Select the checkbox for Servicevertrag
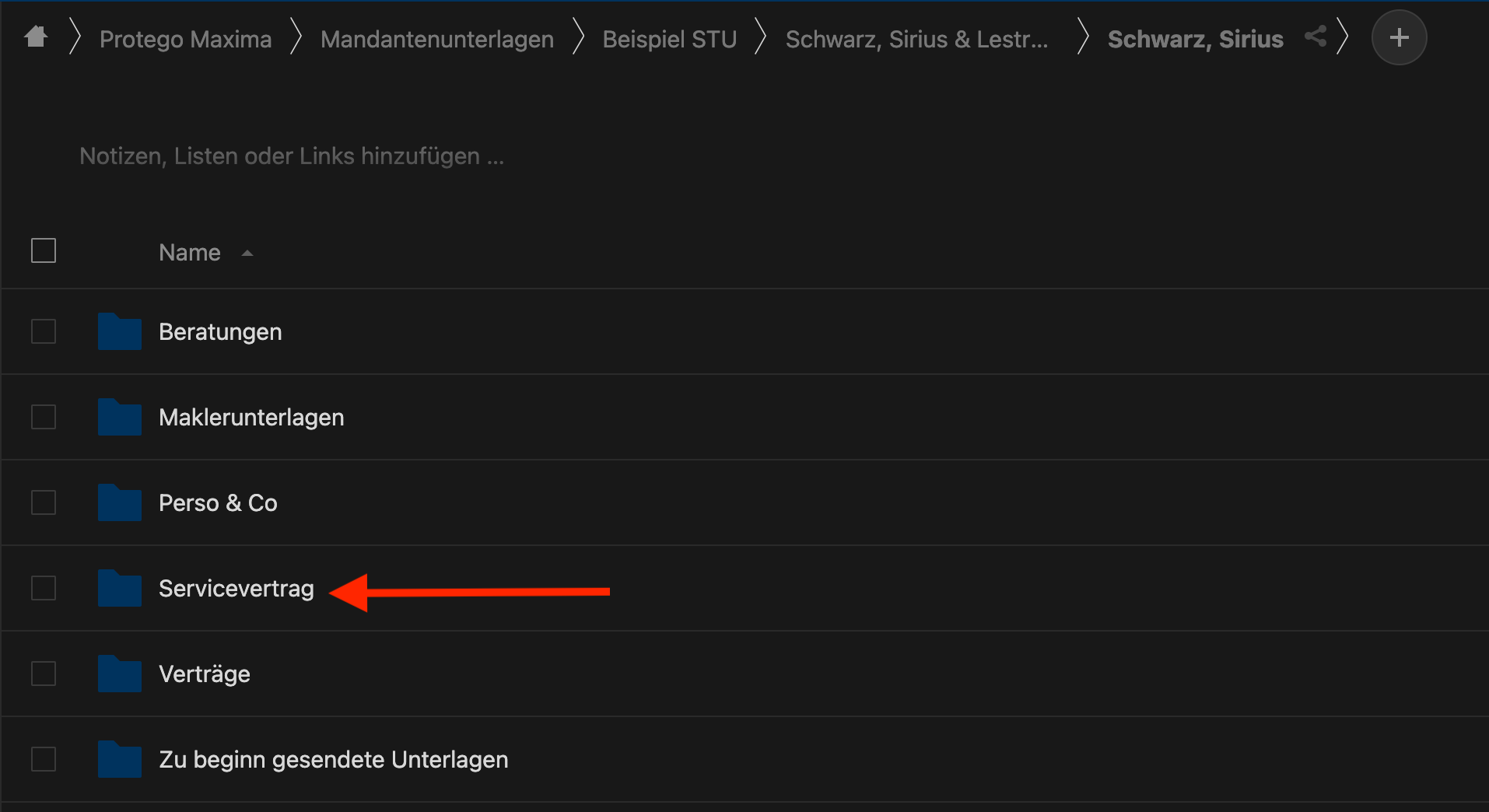The width and height of the screenshot is (1489, 812). (44, 589)
